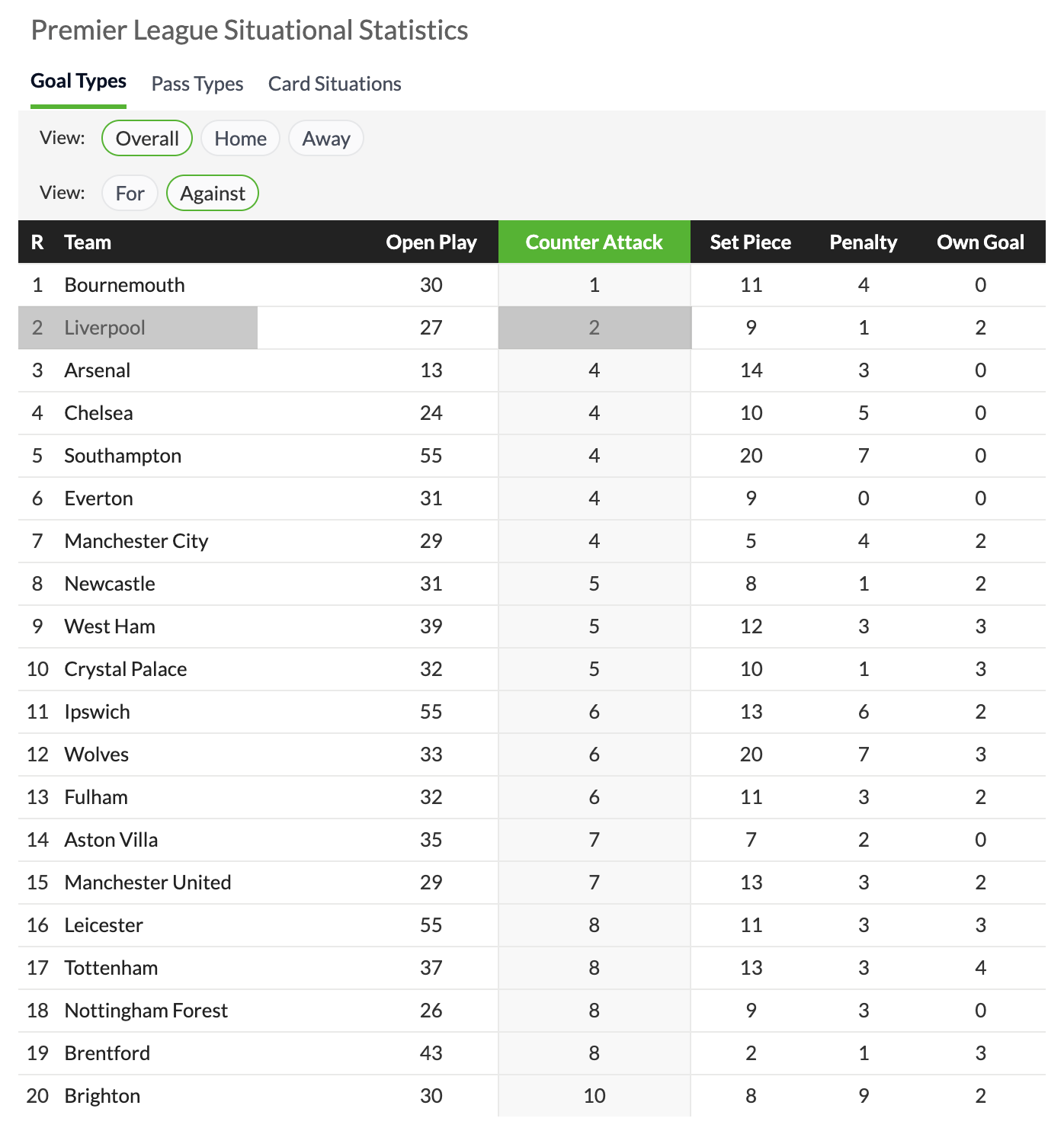Open the Liverpool team link

[104, 328]
